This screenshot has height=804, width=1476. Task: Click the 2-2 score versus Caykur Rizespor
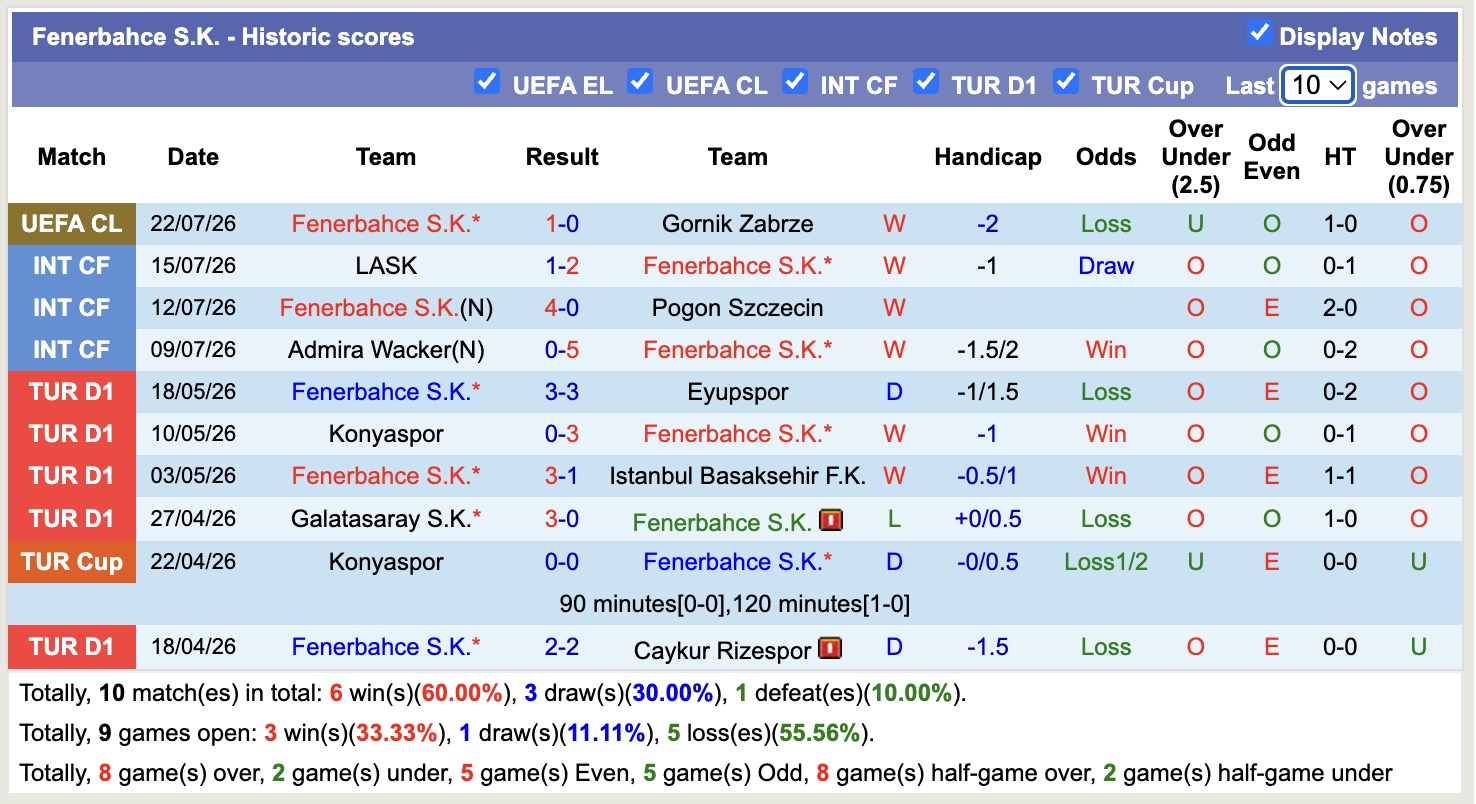pos(562,647)
